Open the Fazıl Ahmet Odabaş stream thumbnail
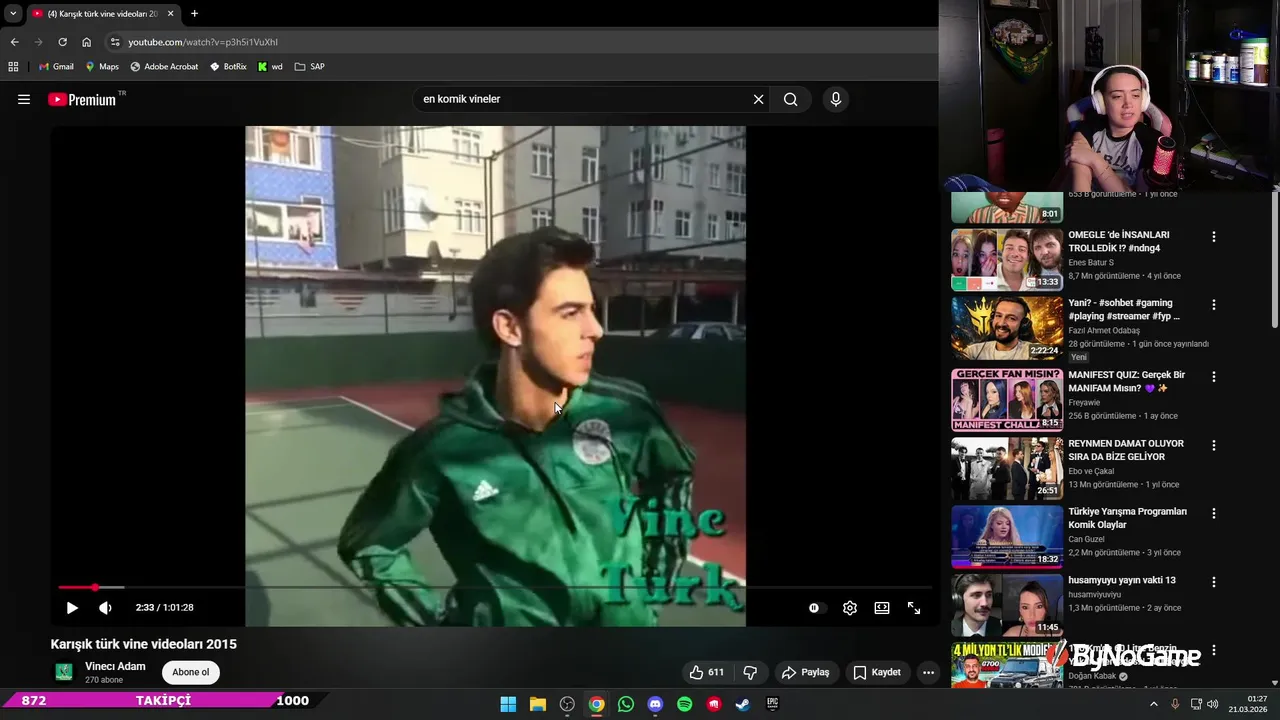 point(1006,328)
